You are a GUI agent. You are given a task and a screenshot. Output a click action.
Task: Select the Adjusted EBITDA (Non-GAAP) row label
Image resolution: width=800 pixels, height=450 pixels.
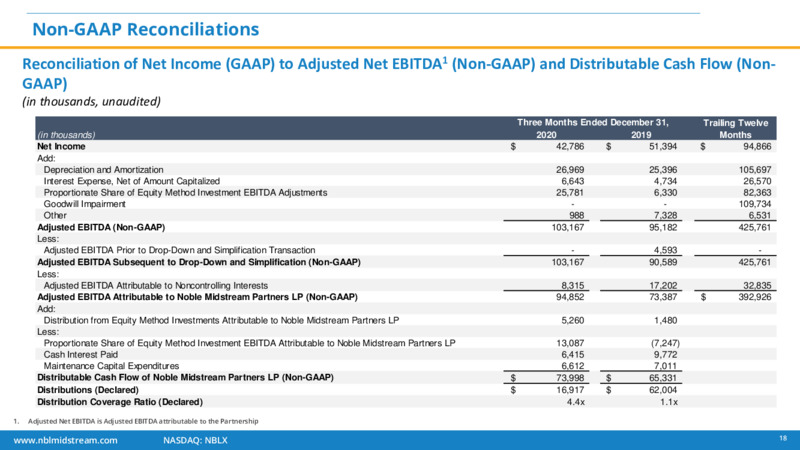(101, 228)
